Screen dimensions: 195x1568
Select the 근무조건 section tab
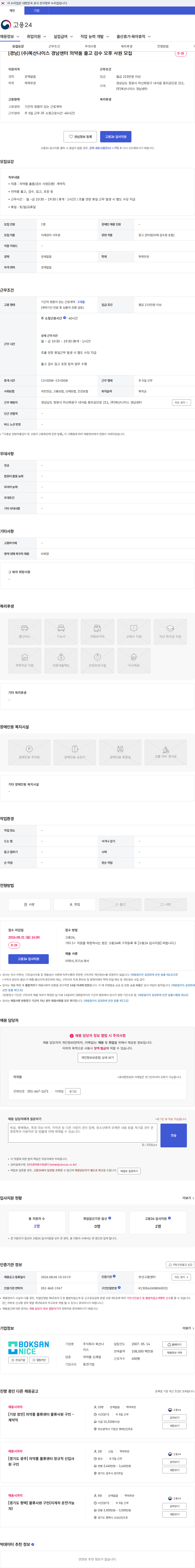pyautogui.click(x=54, y=46)
